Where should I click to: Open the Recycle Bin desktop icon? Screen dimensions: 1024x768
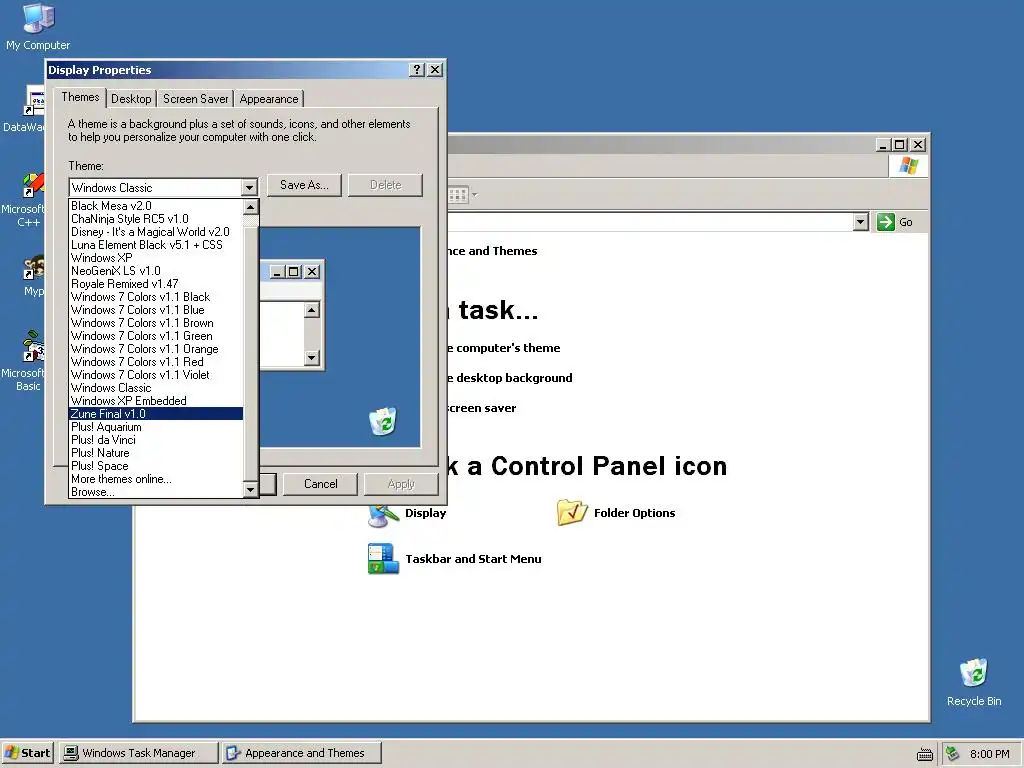(974, 682)
